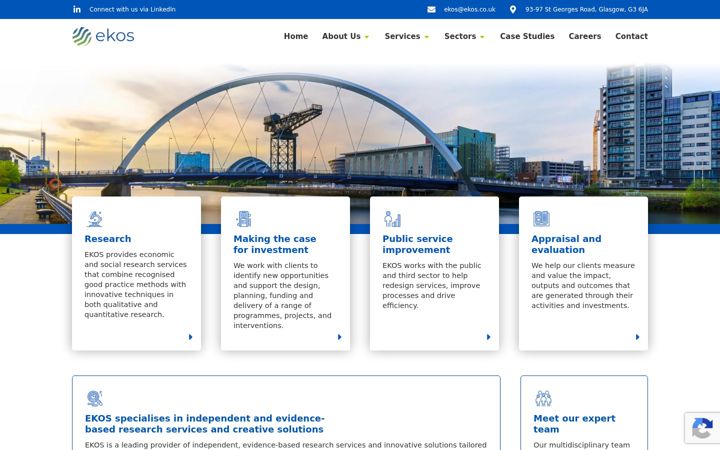Click the text 'We work with clients to'
Viewport: 720px width, 450px height.
(276, 265)
